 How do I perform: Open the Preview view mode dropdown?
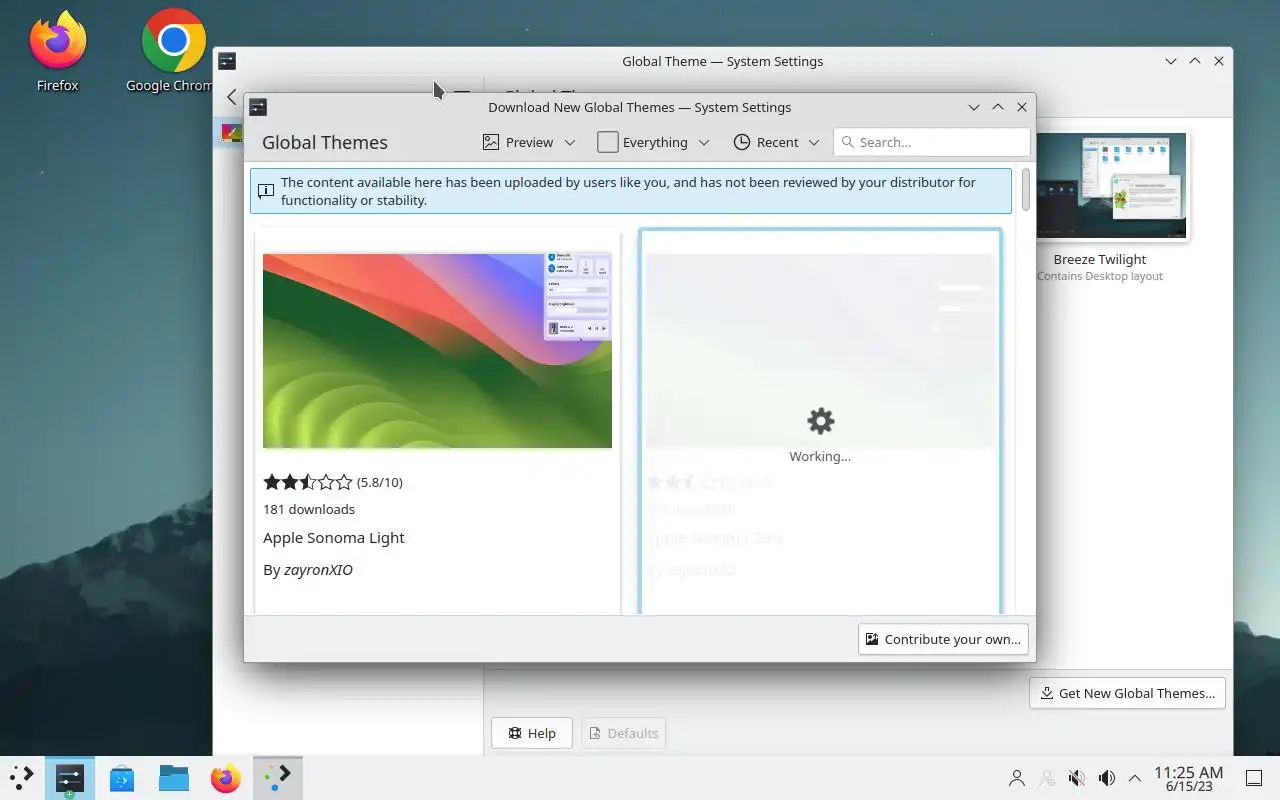click(529, 142)
